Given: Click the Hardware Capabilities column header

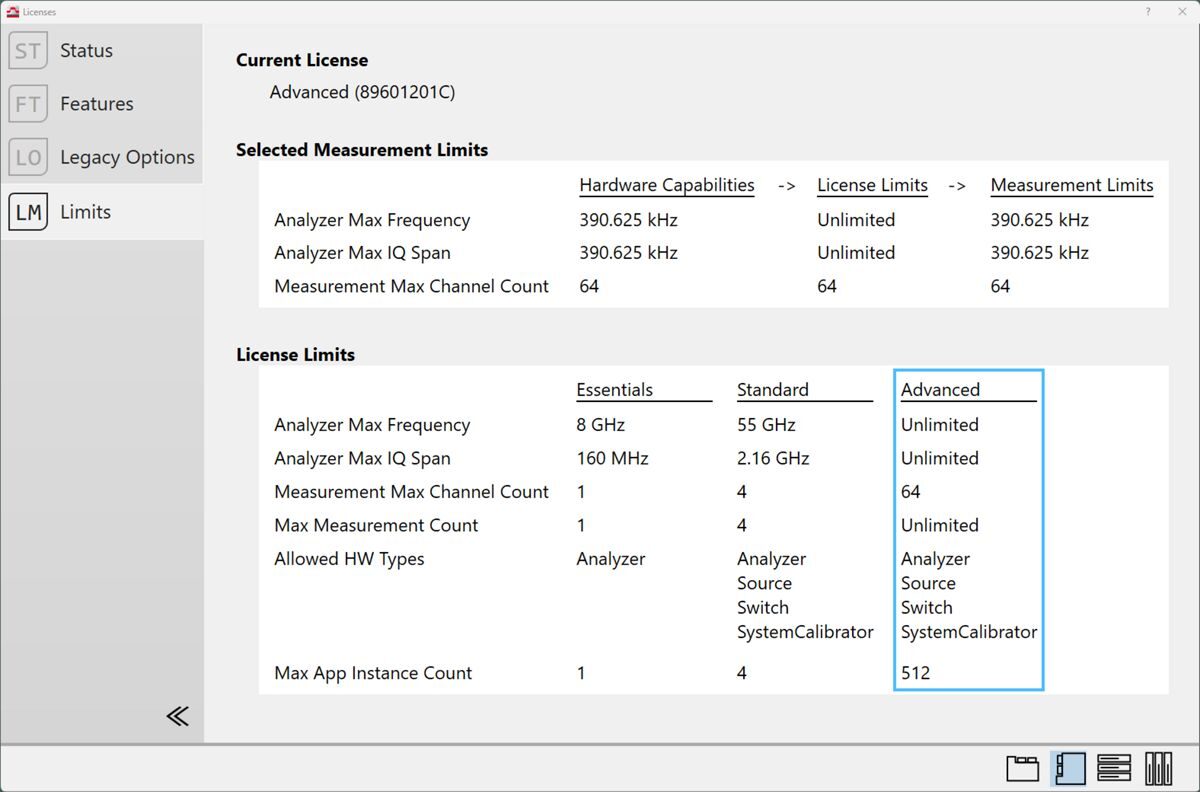Looking at the screenshot, I should (667, 185).
